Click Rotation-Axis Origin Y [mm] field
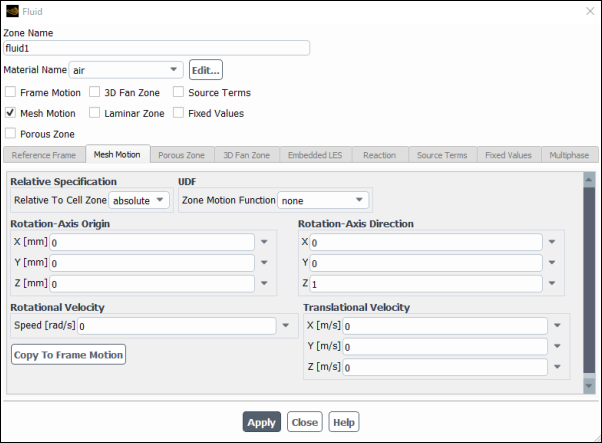Image resolution: width=602 pixels, height=443 pixels. click(x=152, y=263)
